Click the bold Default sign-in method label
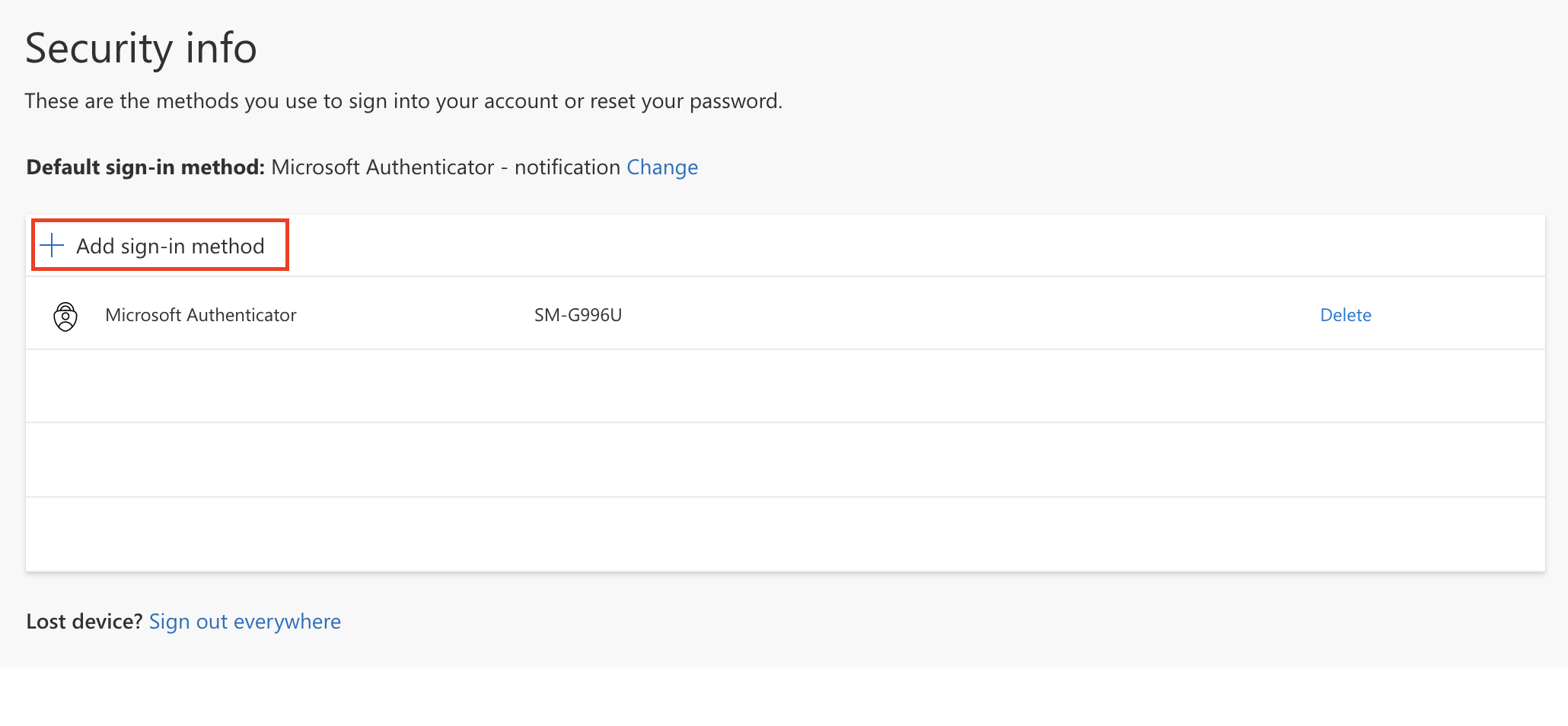 145,167
